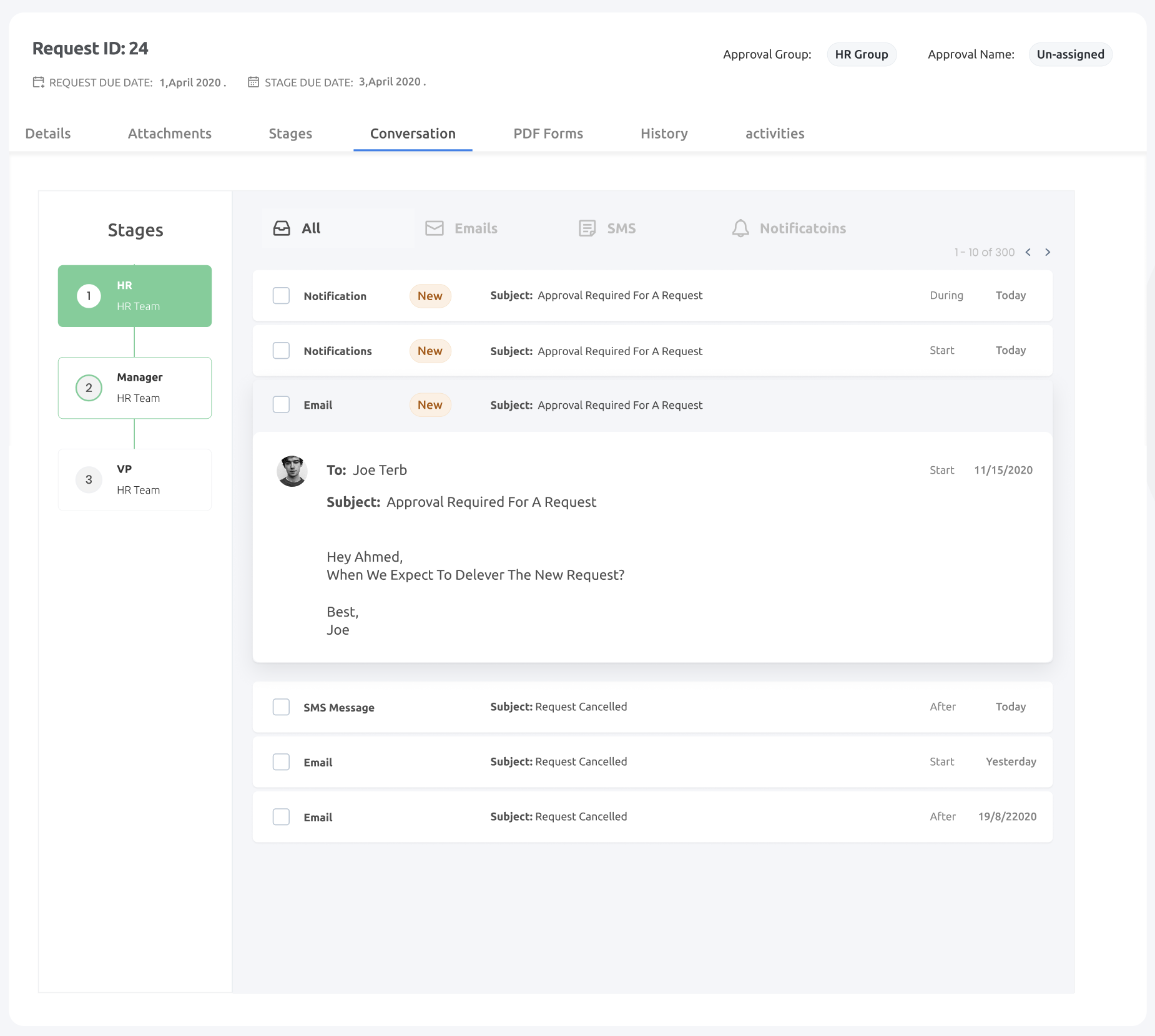
Task: Expand the Email row from Yesterday
Action: pos(652,762)
